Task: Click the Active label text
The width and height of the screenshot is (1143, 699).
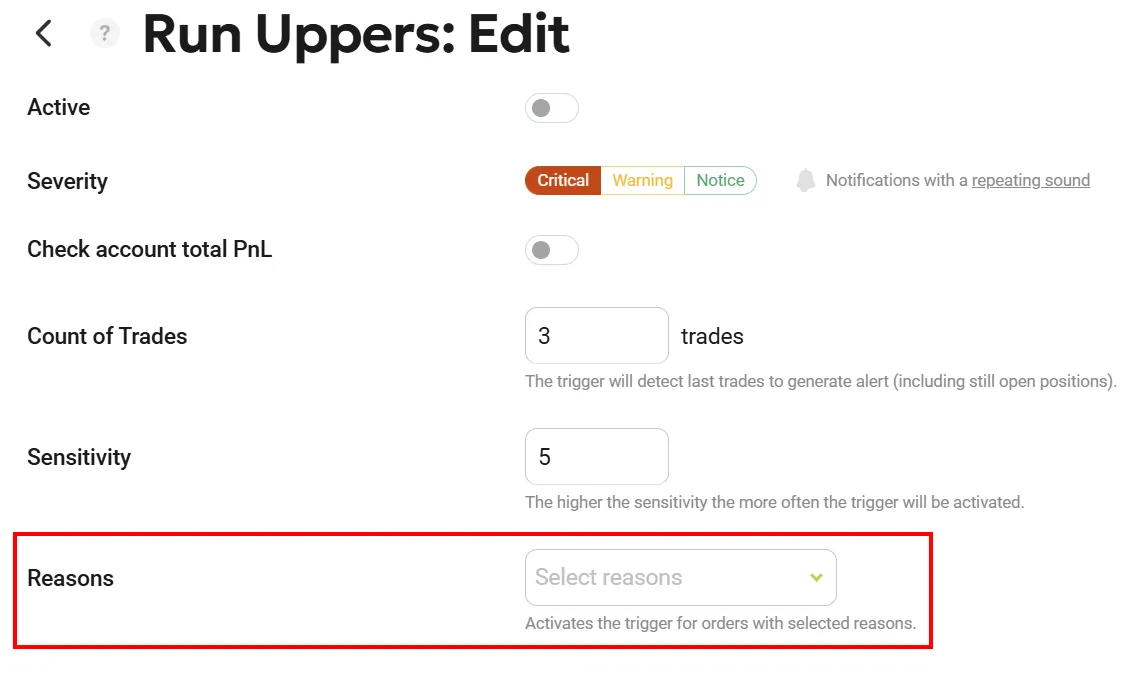Action: [x=58, y=108]
